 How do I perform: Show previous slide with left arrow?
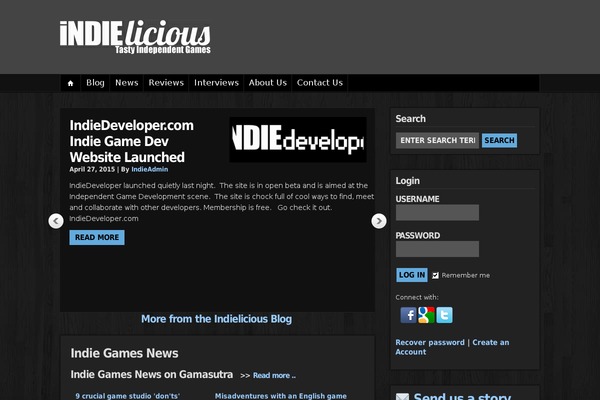(56, 221)
